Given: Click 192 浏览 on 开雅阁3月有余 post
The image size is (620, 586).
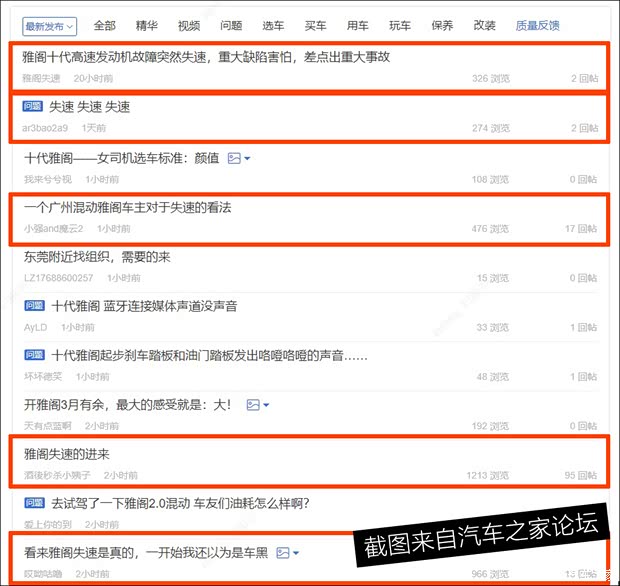Looking at the screenshot, I should pyautogui.click(x=490, y=426).
